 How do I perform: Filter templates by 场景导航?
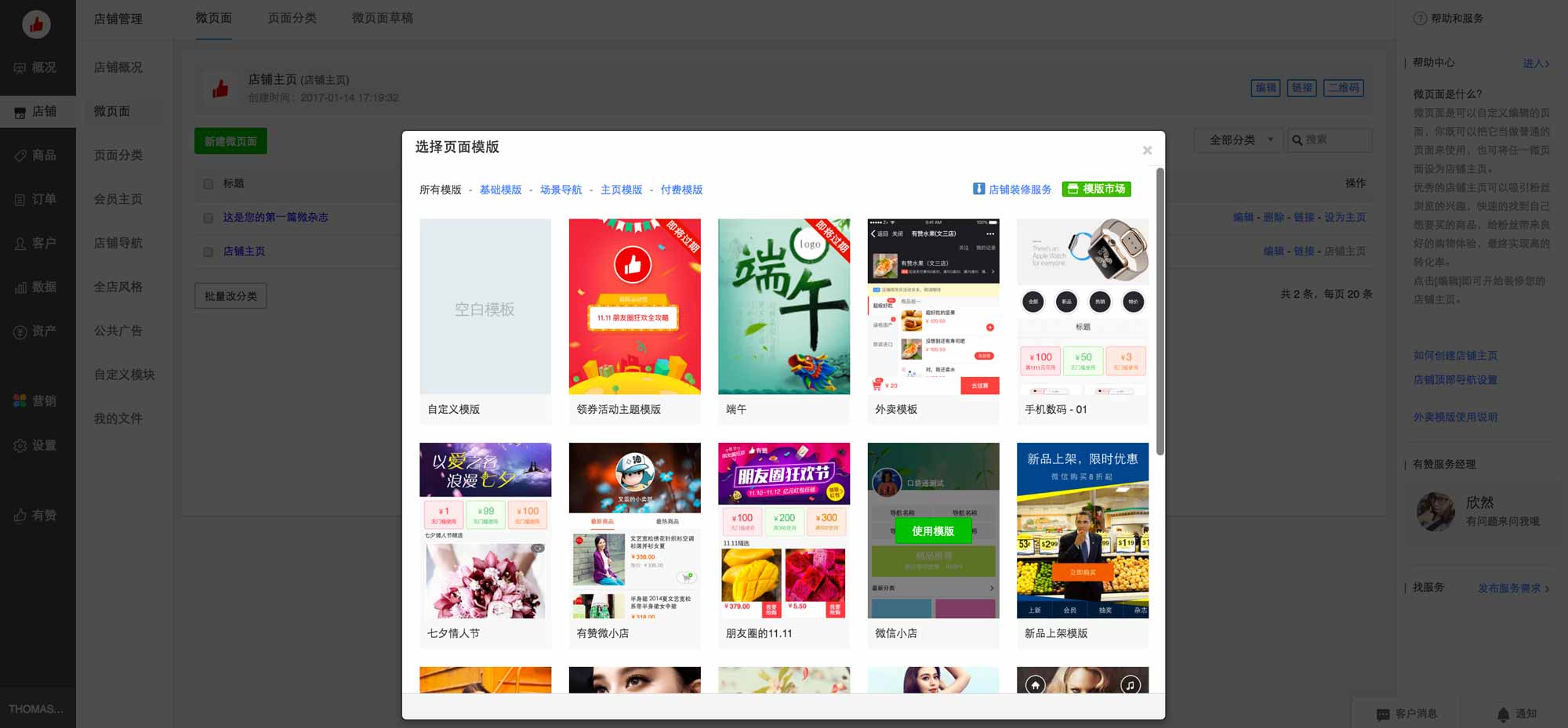pos(561,190)
